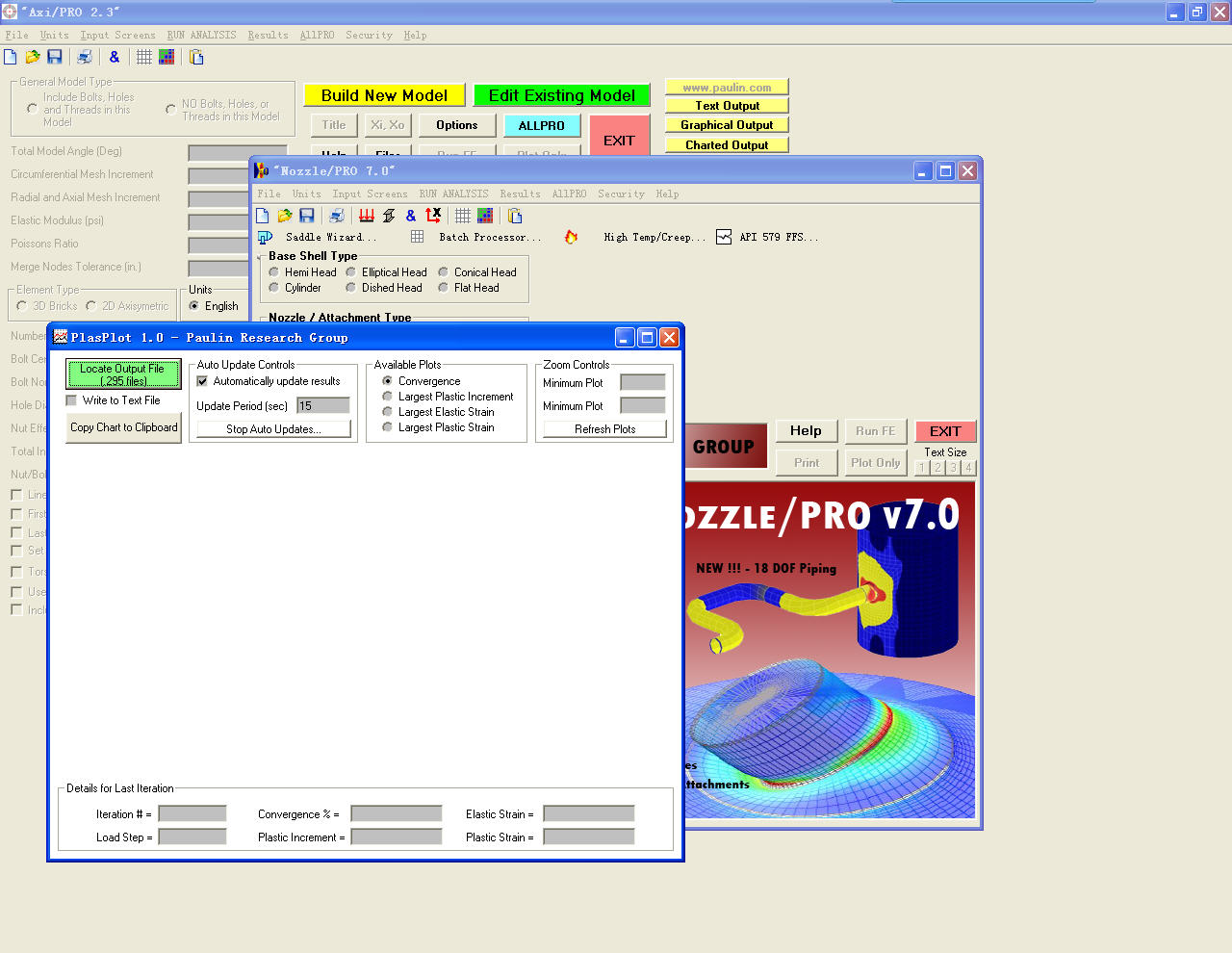Click API 579 FFS chart icon

724,237
